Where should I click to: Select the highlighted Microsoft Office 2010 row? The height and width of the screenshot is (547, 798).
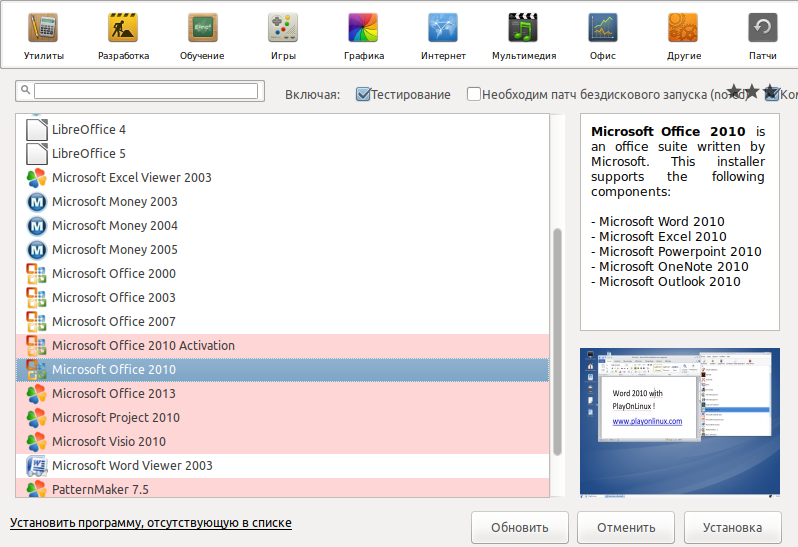click(x=282, y=370)
